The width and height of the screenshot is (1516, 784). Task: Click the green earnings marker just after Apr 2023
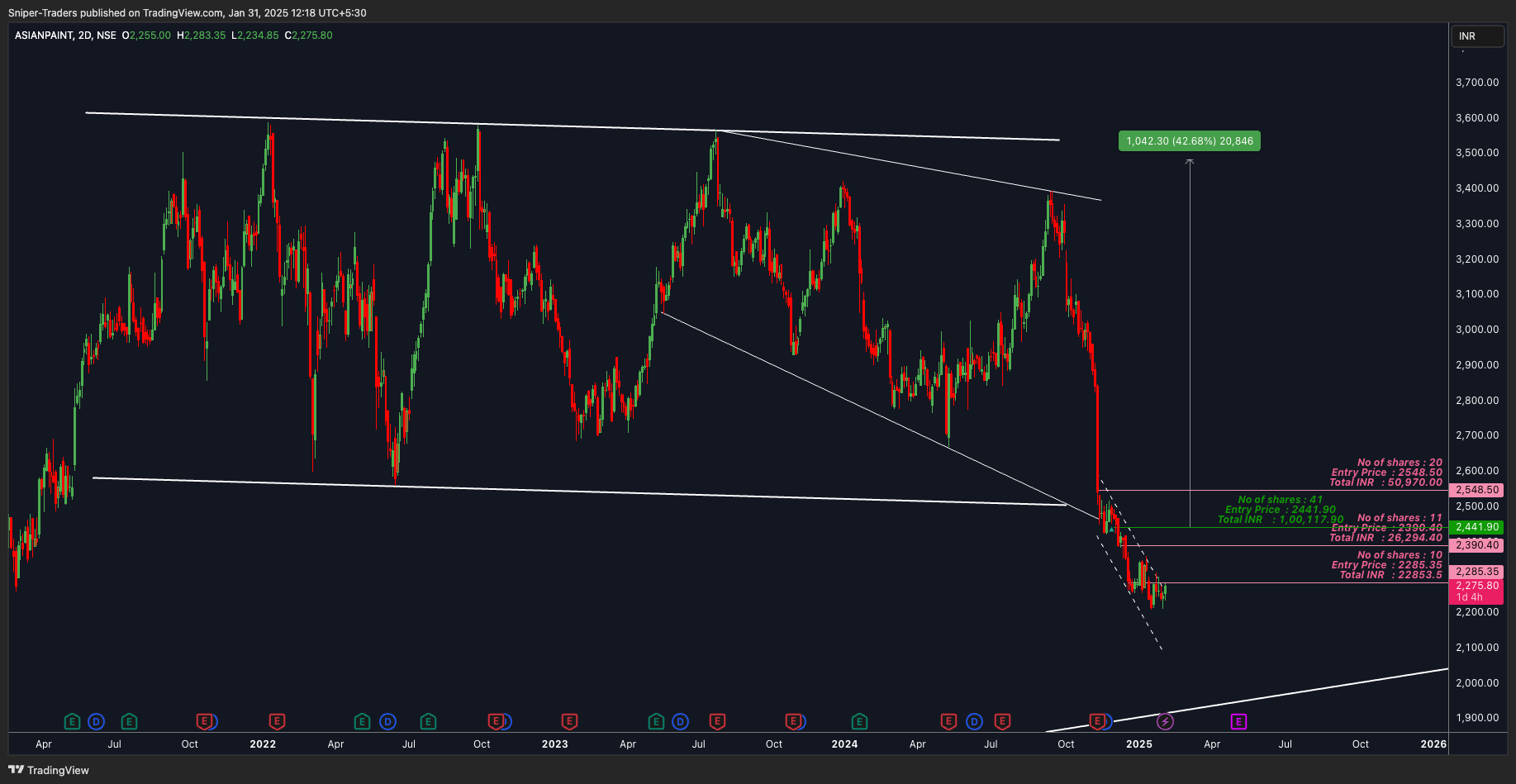pyautogui.click(x=656, y=721)
